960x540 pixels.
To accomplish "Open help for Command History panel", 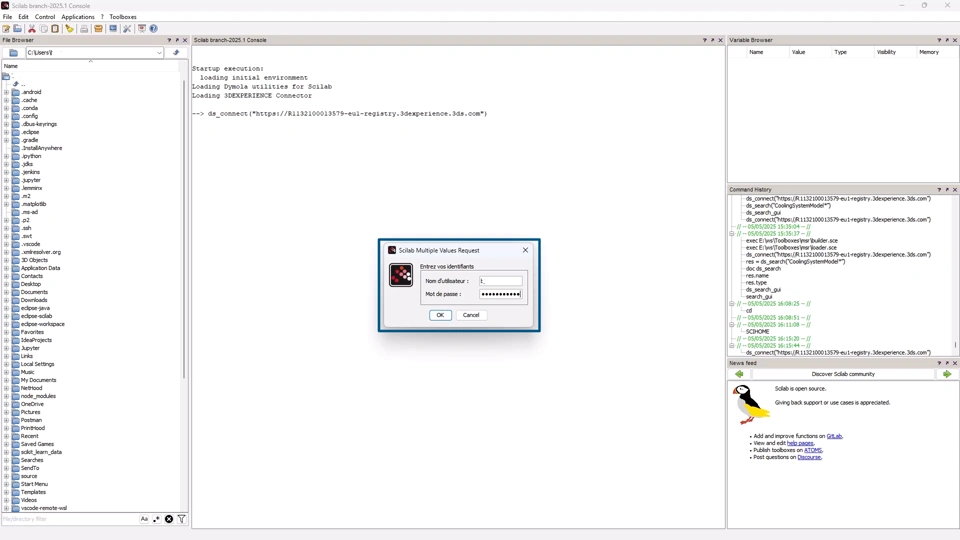I will 939,190.
